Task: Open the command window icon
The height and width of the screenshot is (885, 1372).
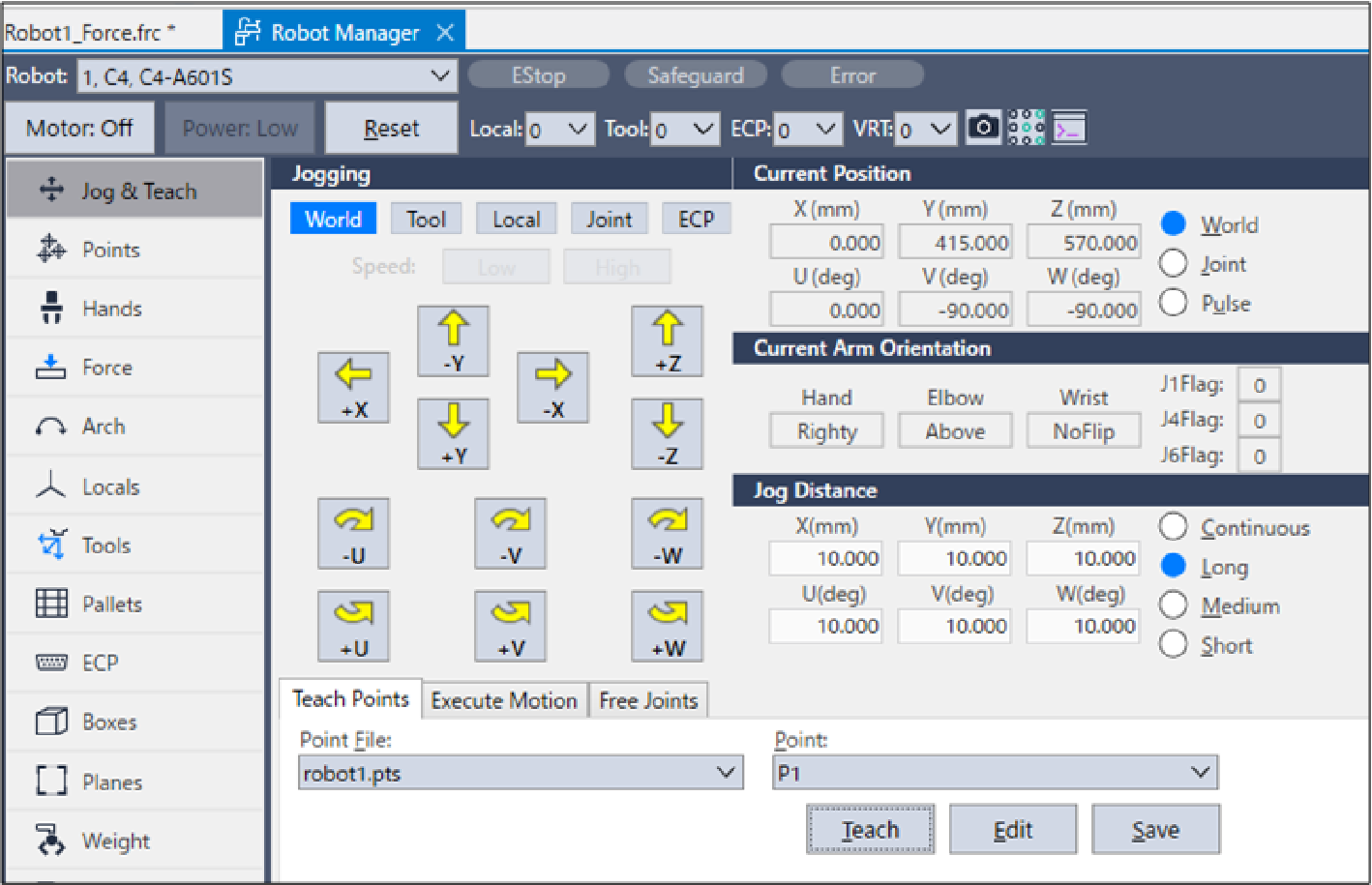Action: [x=1069, y=128]
